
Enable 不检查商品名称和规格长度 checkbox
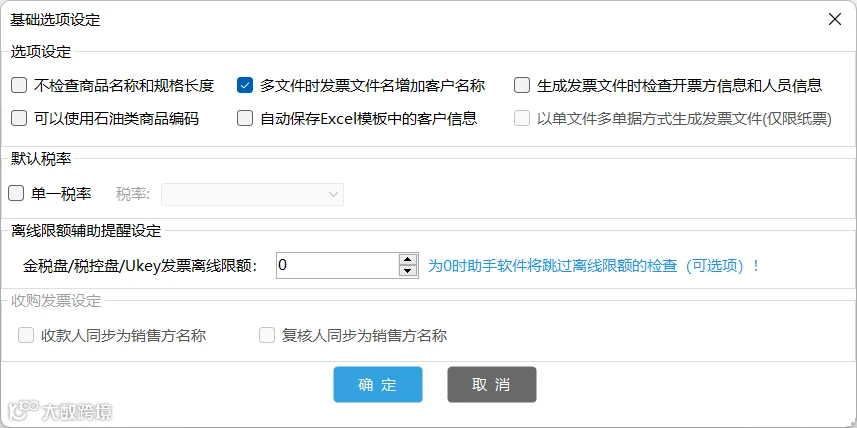[19, 85]
